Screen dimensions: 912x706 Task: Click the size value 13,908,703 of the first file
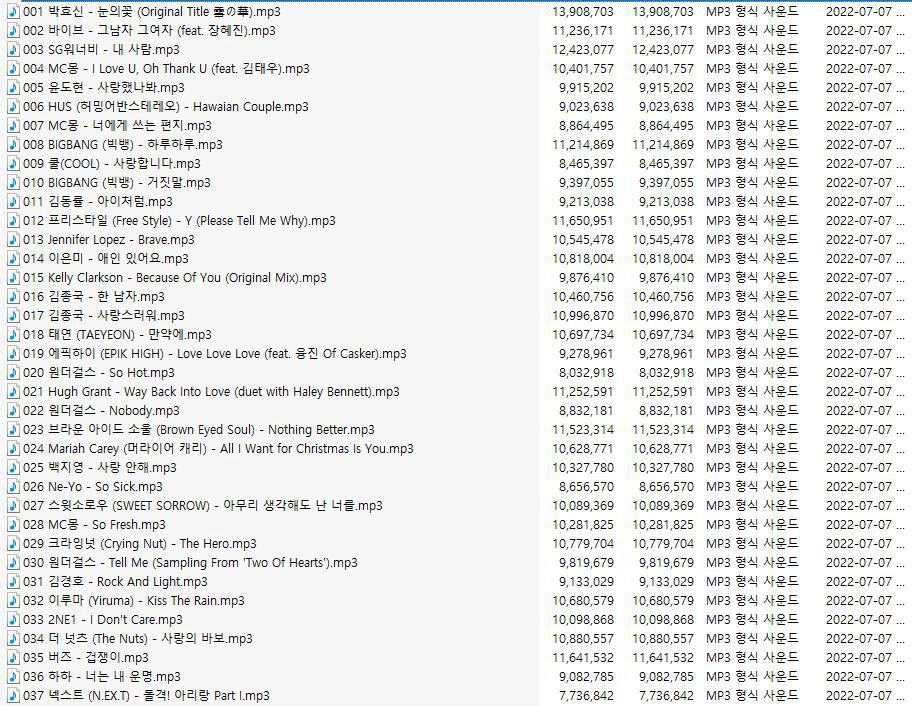pyautogui.click(x=583, y=12)
